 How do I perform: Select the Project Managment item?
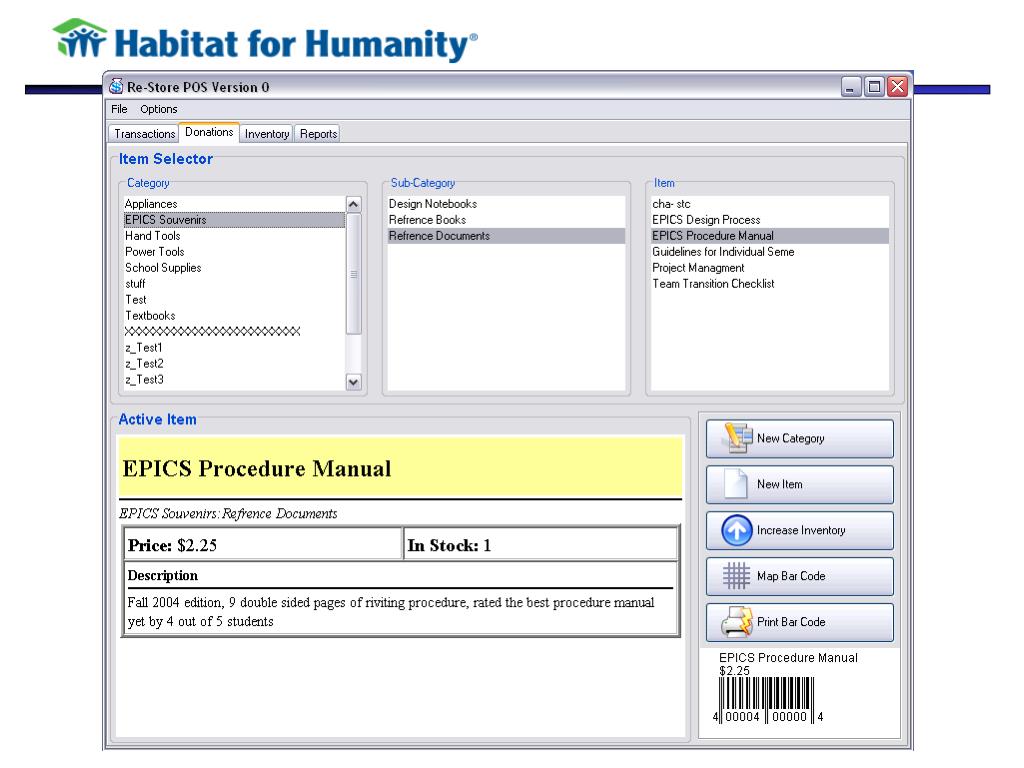click(x=769, y=268)
